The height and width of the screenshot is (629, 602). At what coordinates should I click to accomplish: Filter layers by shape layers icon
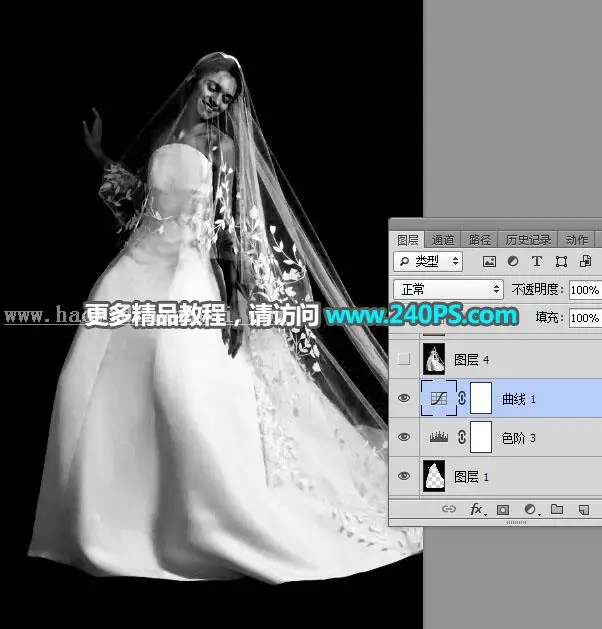561,262
